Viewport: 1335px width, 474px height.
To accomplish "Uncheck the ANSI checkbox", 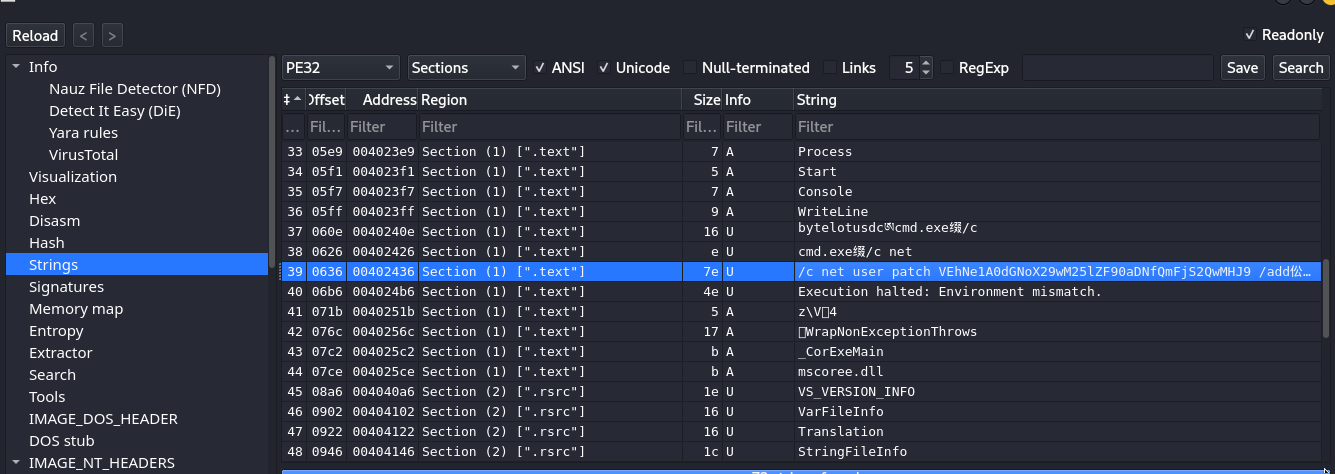I will point(560,68).
